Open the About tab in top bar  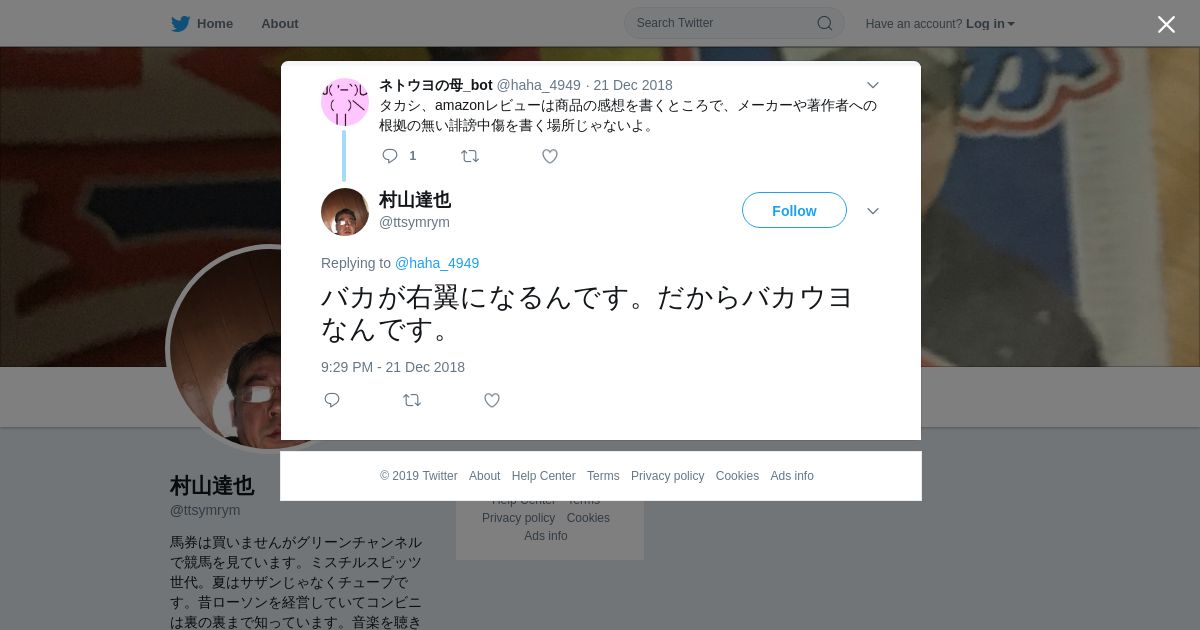click(280, 24)
